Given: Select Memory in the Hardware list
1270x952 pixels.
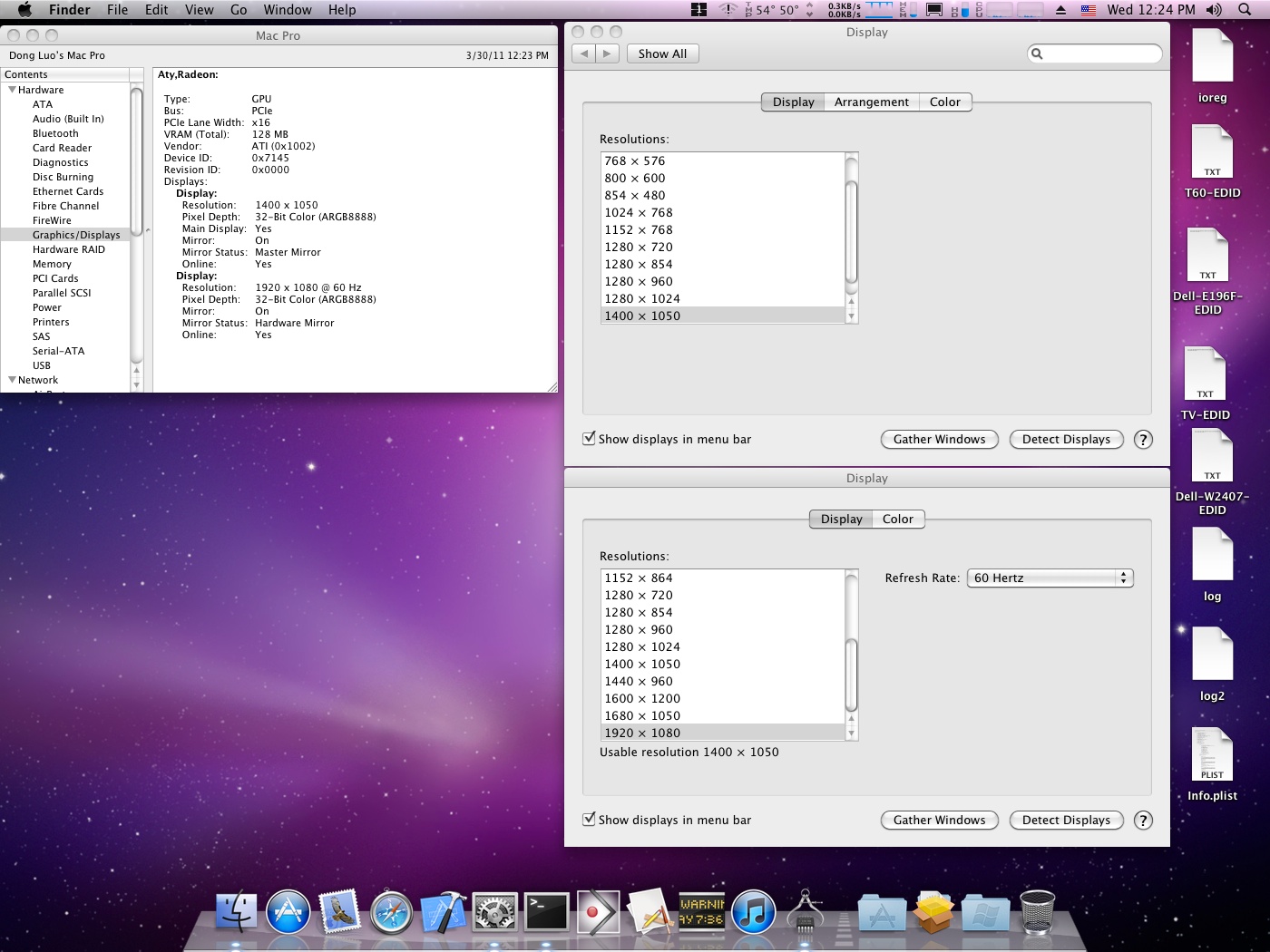Looking at the screenshot, I should point(65,264).
